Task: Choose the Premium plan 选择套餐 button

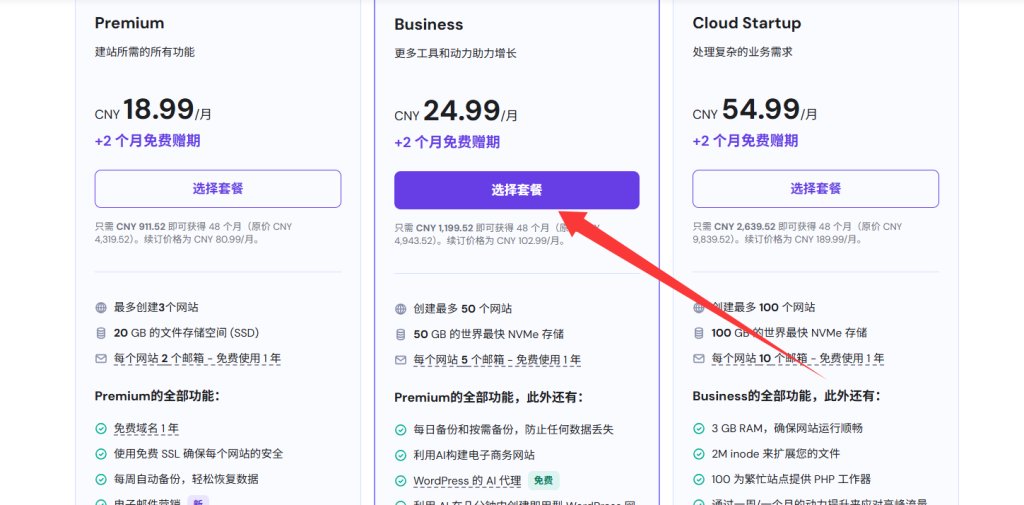Action: (x=217, y=189)
